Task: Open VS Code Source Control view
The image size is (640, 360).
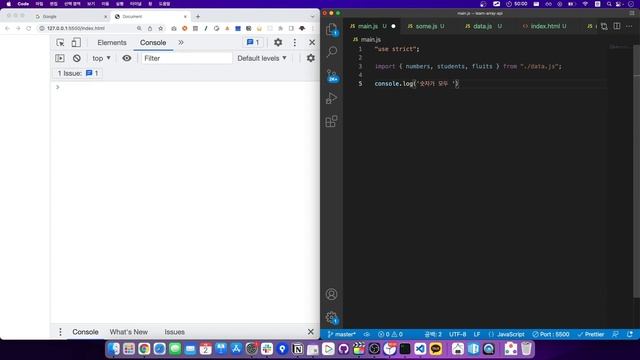Action: pyautogui.click(x=332, y=76)
